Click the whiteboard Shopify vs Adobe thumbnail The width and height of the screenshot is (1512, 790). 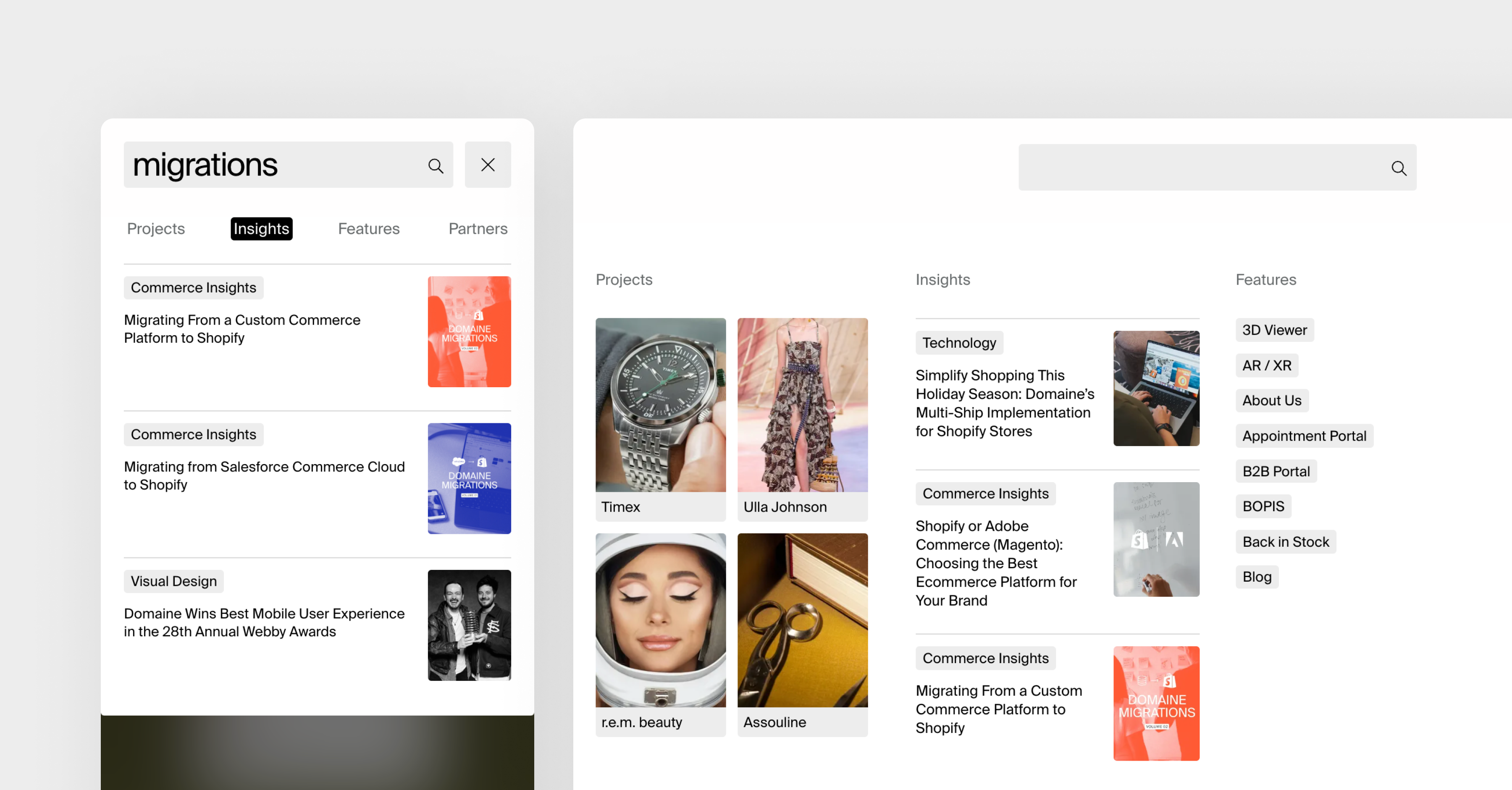coord(1156,539)
